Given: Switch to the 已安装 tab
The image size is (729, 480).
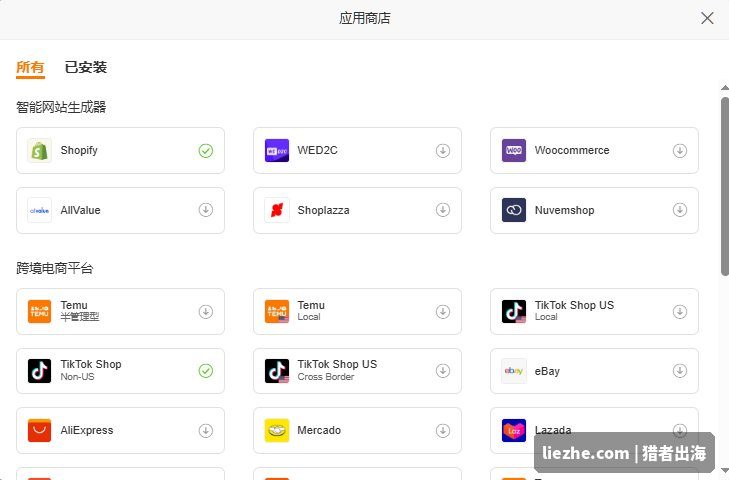Looking at the screenshot, I should pos(86,67).
